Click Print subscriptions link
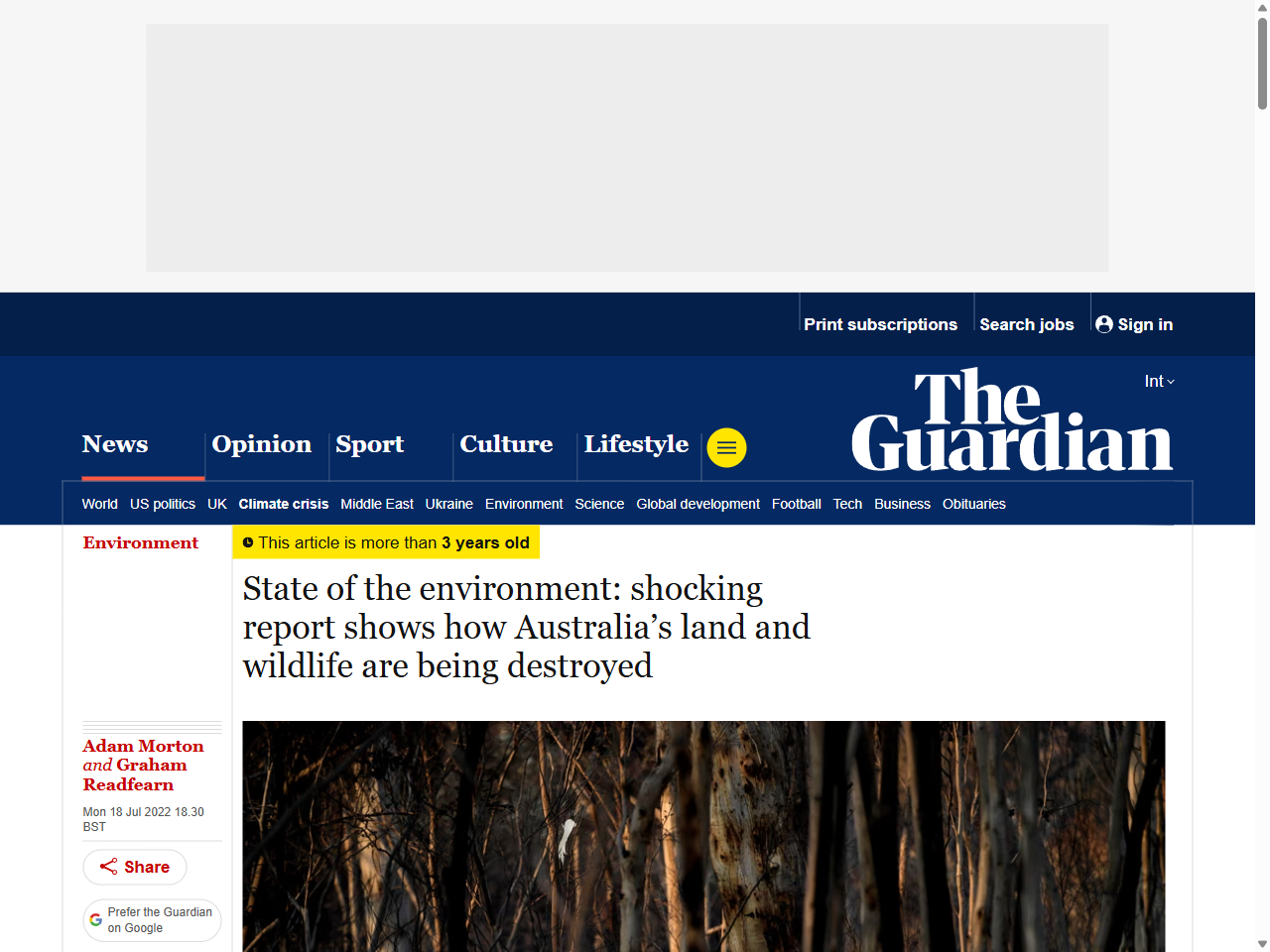The height and width of the screenshot is (952, 1270). (x=880, y=324)
